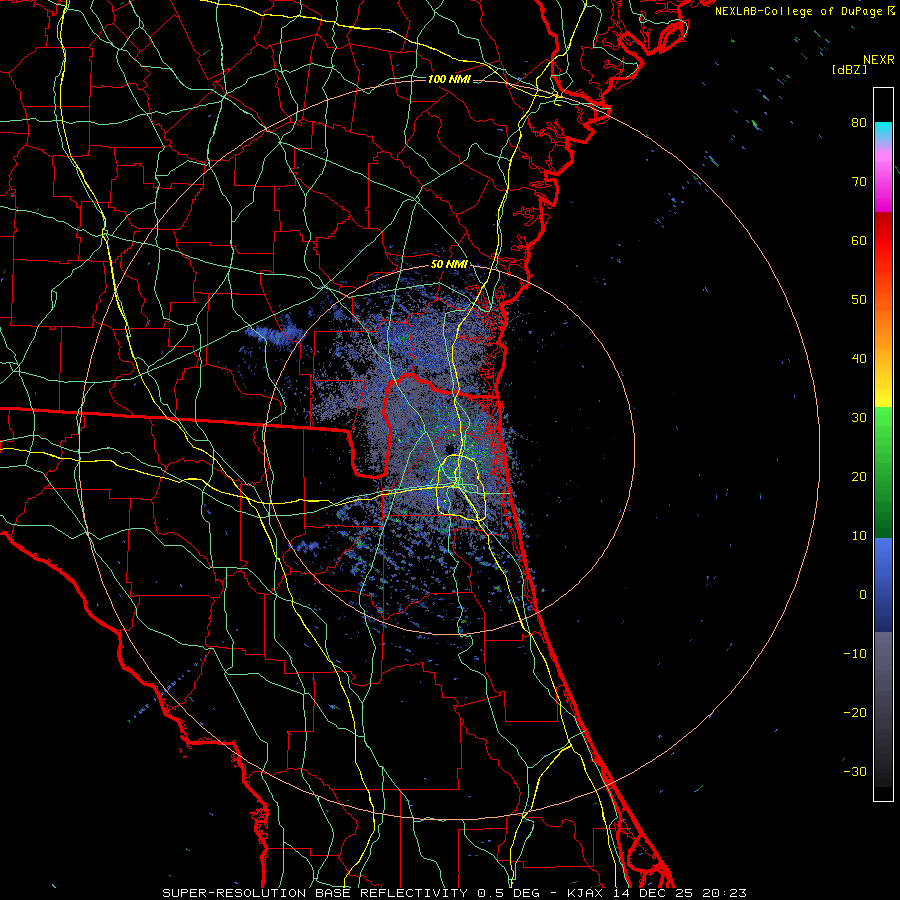Click the 80 dBZ scale value
Screen dimensions: 900x900
tap(859, 122)
